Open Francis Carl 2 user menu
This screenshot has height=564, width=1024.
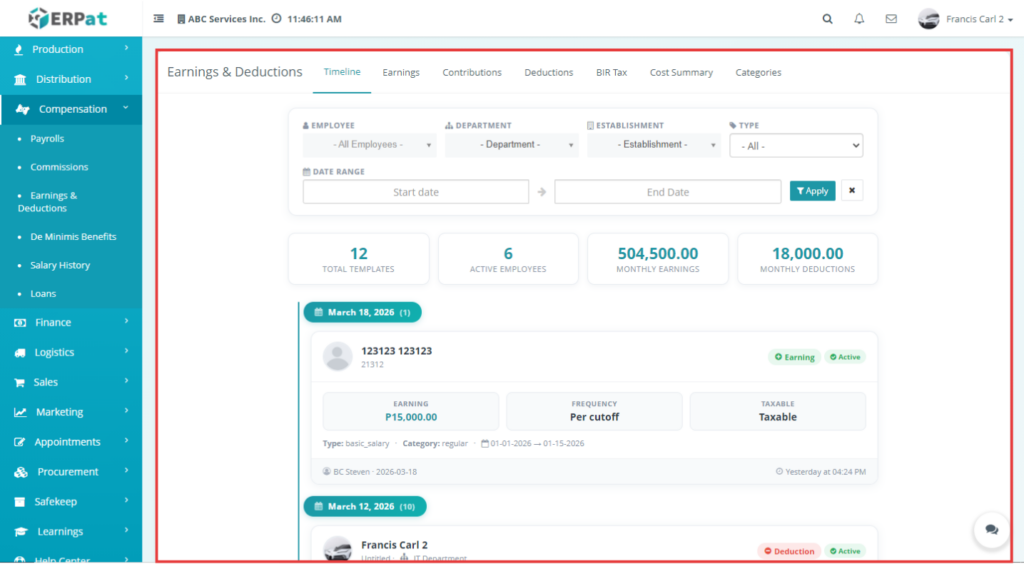click(965, 19)
